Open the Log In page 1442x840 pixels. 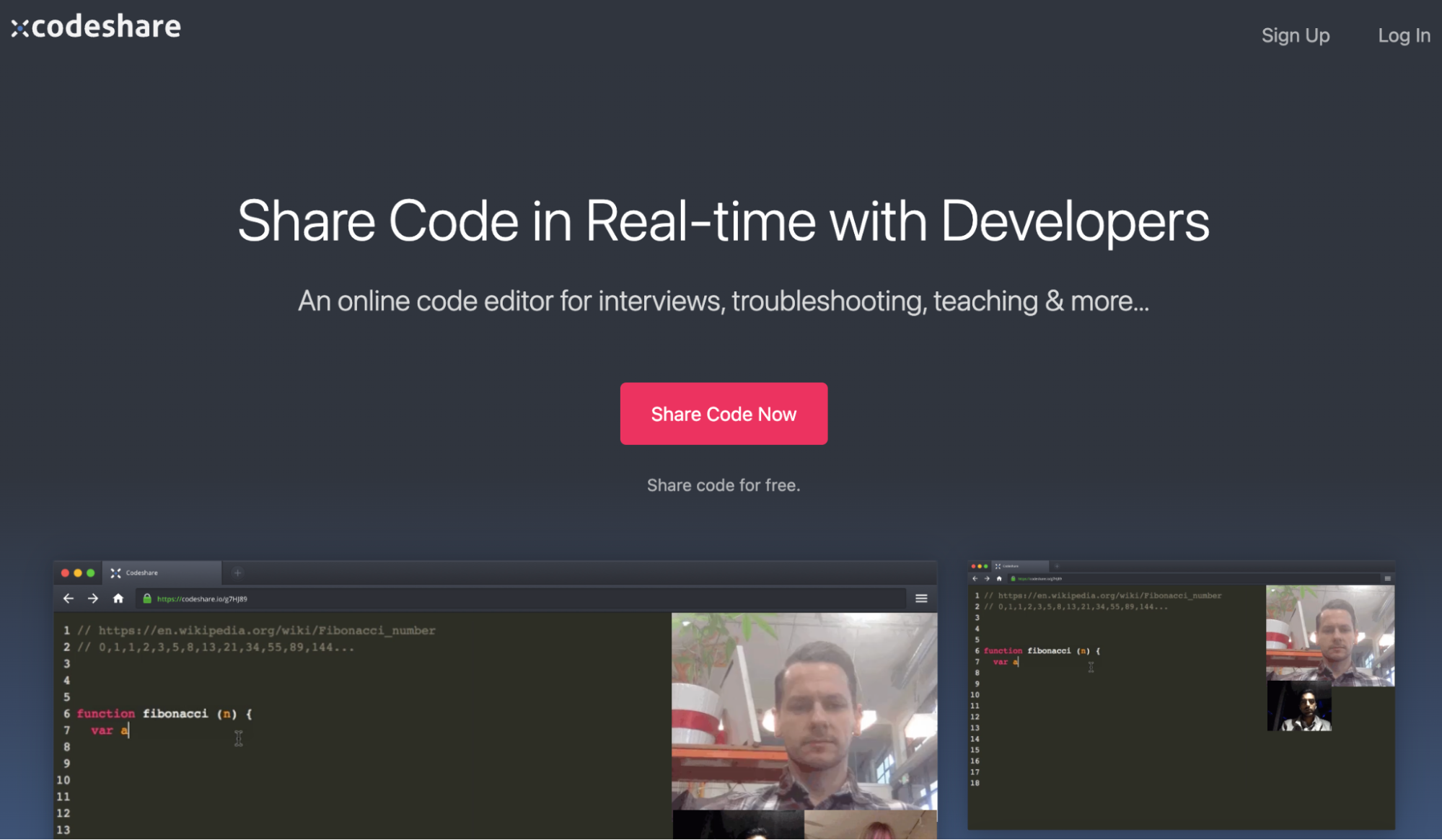(1403, 35)
